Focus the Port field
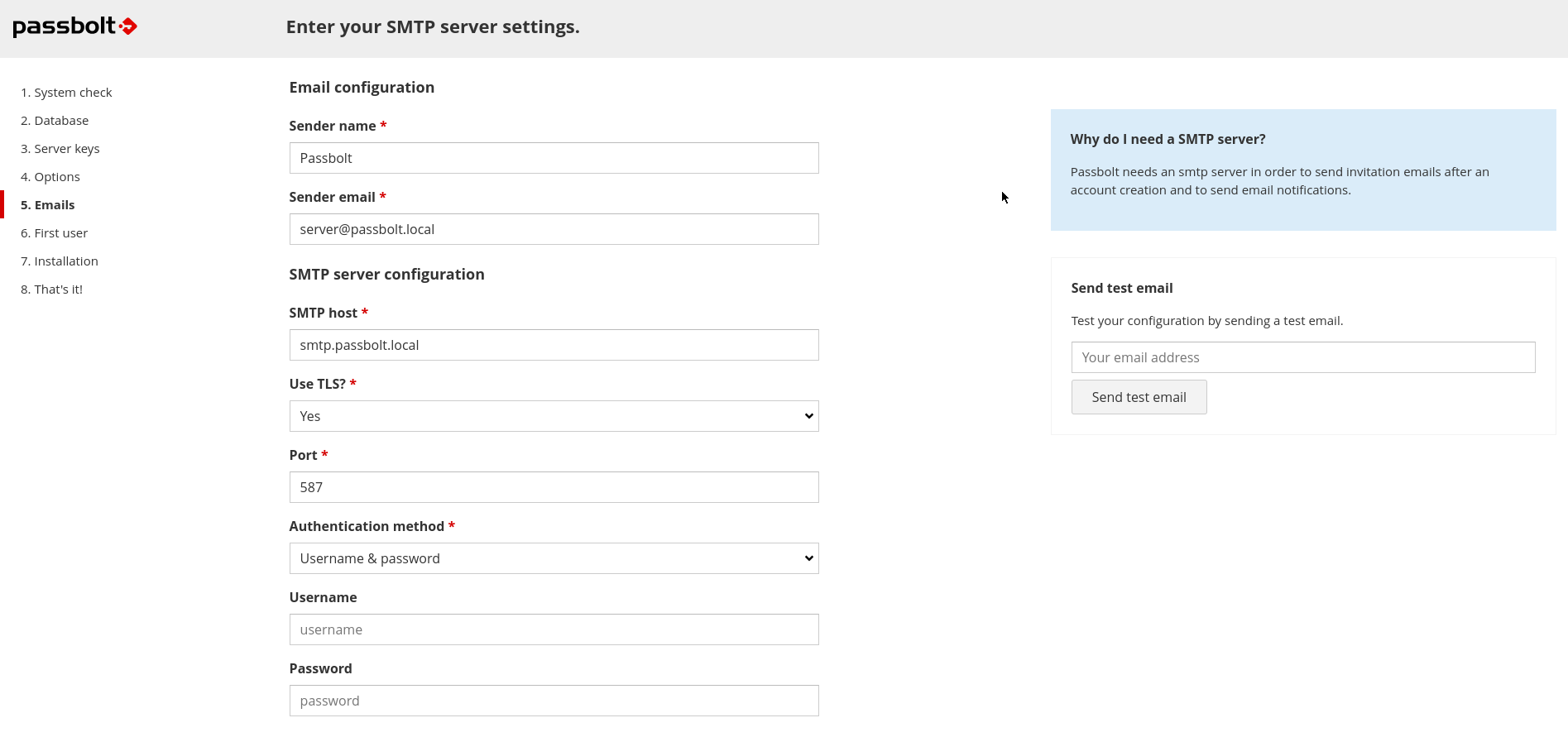 (x=554, y=487)
